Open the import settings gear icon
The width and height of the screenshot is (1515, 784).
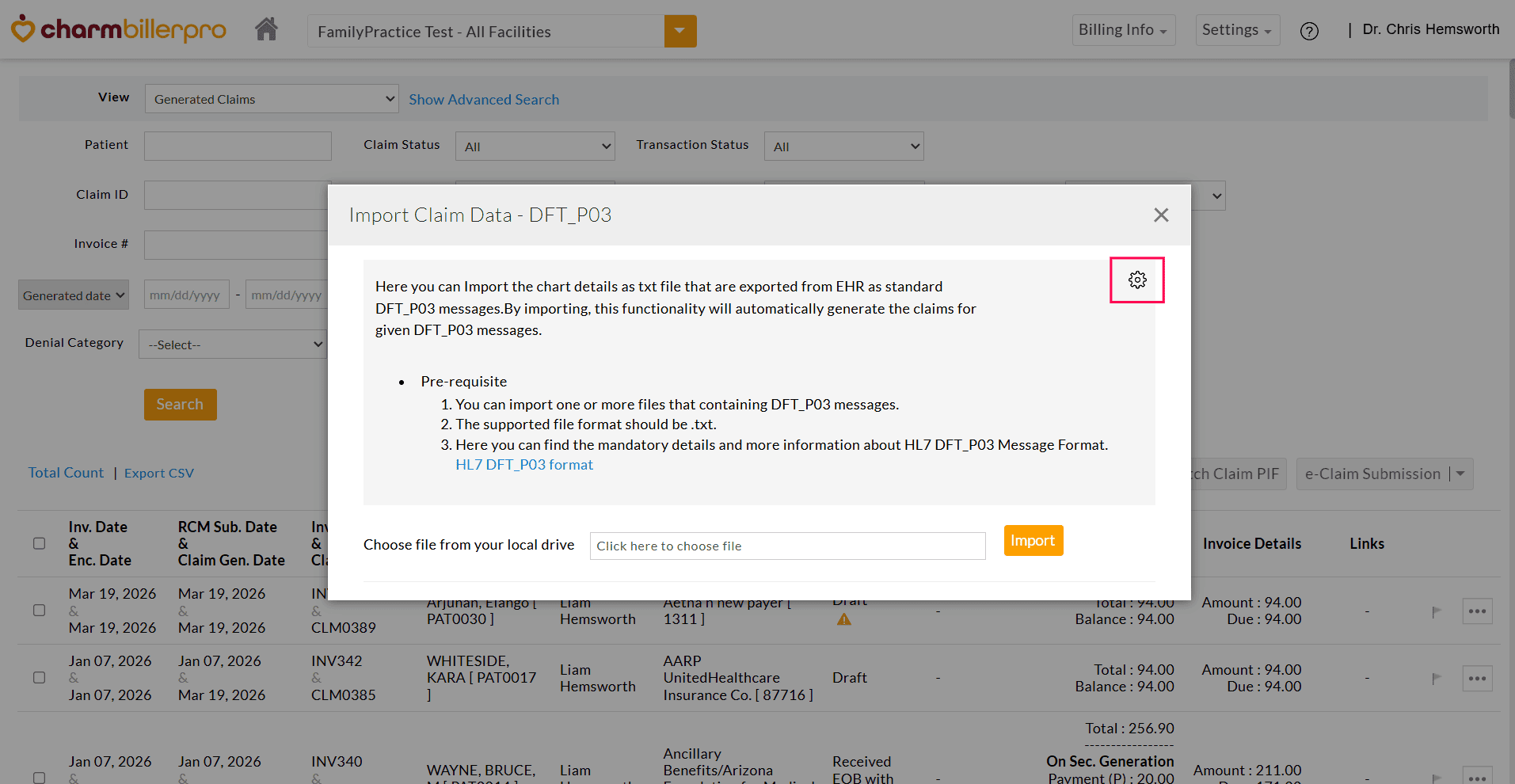(1137, 280)
